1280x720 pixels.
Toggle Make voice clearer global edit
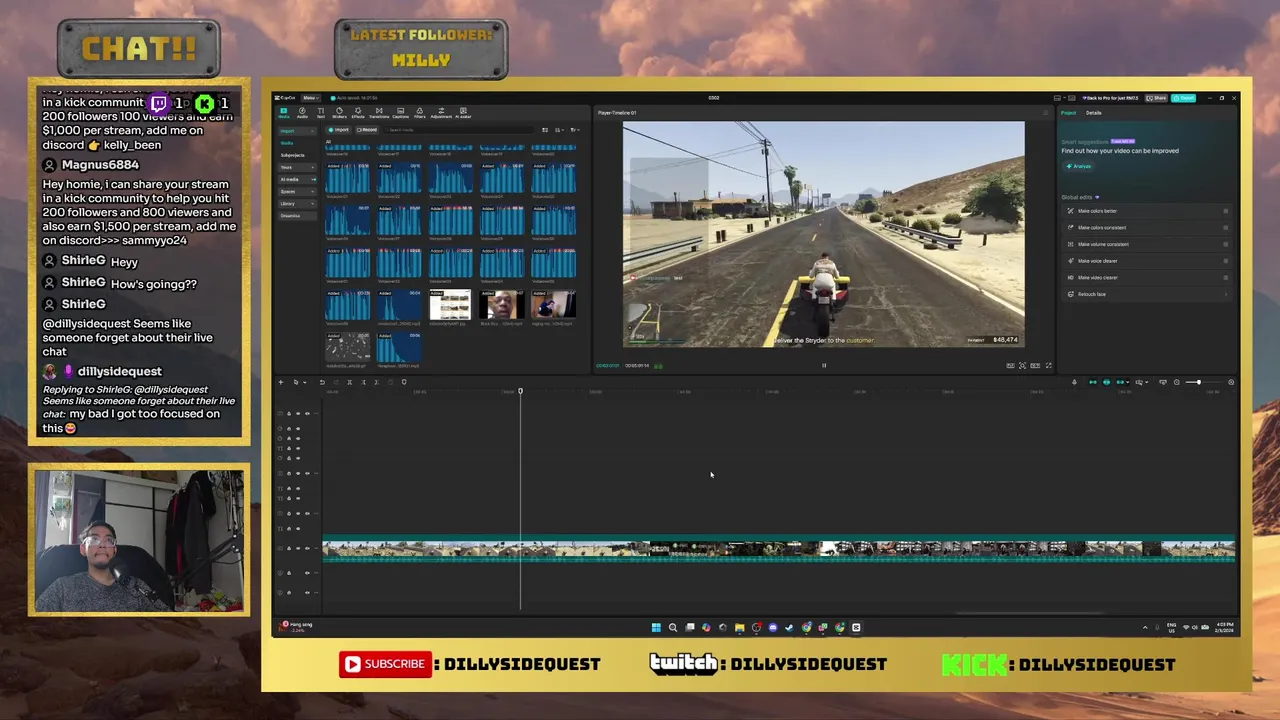tap(1226, 261)
